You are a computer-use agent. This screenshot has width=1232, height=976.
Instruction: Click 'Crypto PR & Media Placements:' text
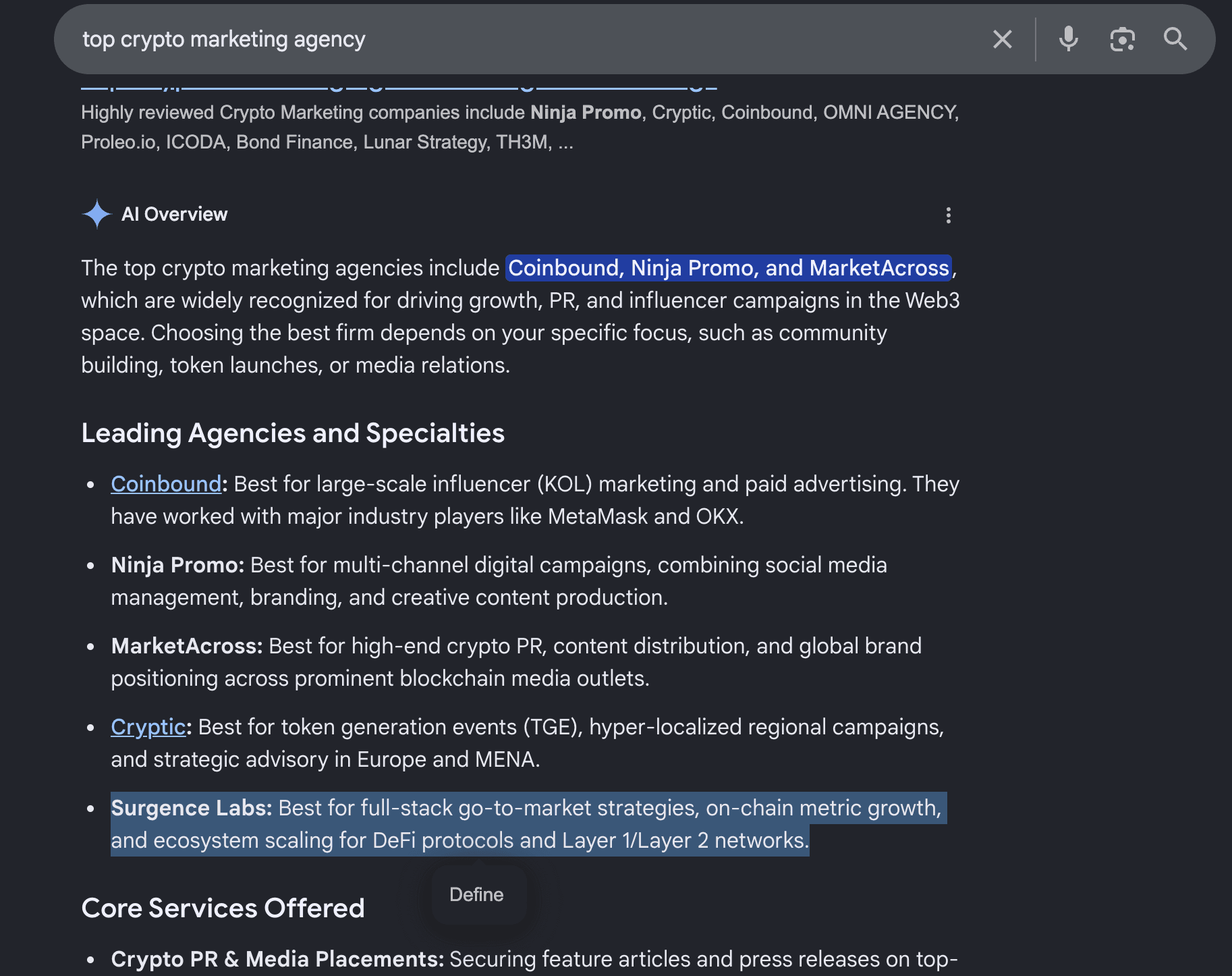point(277,959)
